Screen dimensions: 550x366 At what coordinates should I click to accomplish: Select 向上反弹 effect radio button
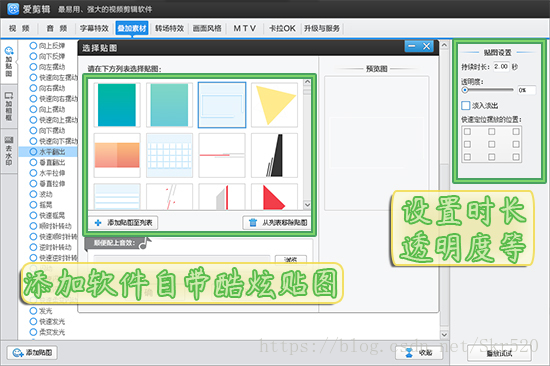tap(33, 46)
